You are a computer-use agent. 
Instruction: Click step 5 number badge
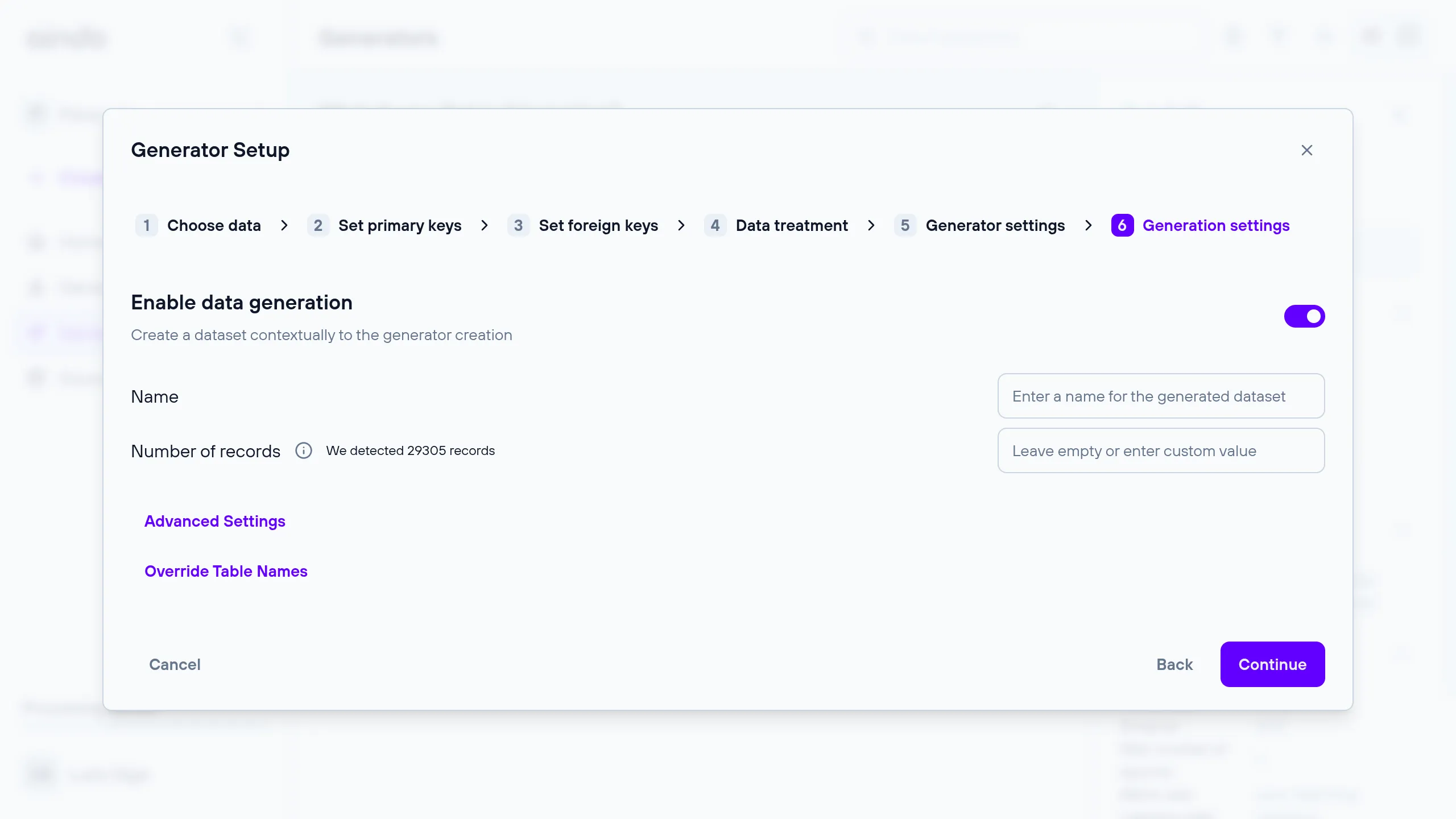pos(905,225)
